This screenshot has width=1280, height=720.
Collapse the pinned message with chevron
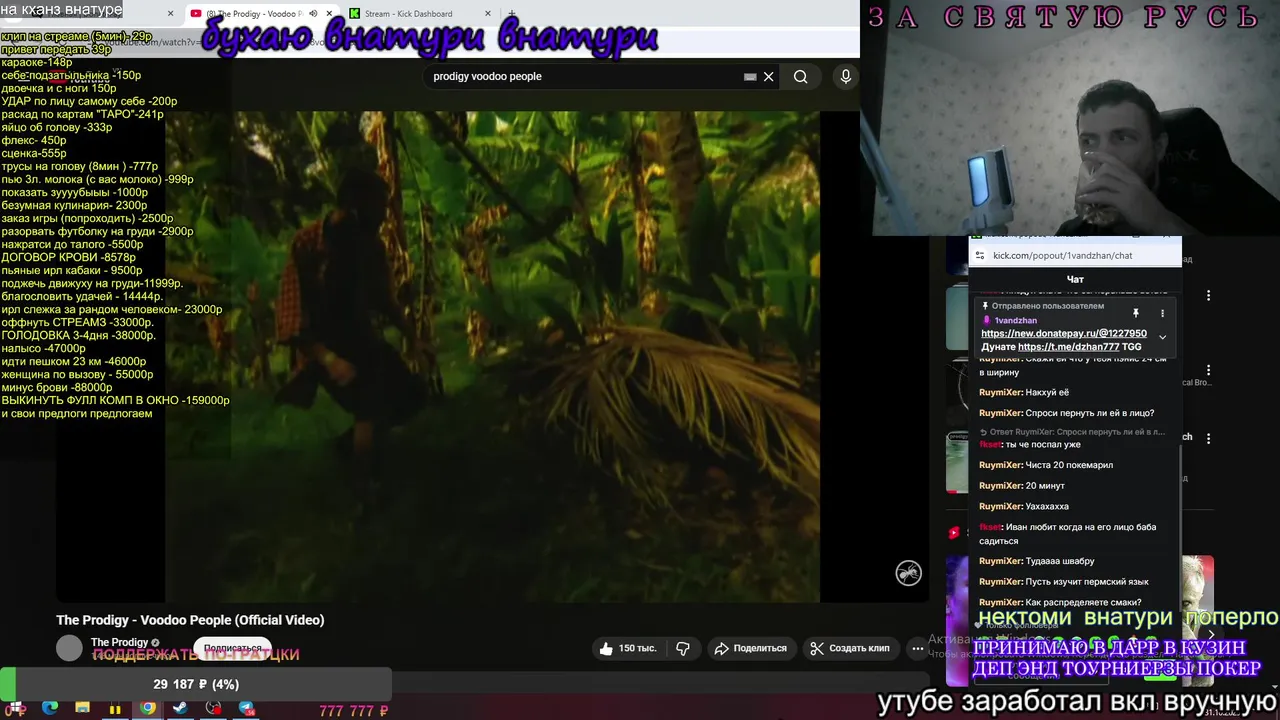pyautogui.click(x=1162, y=337)
